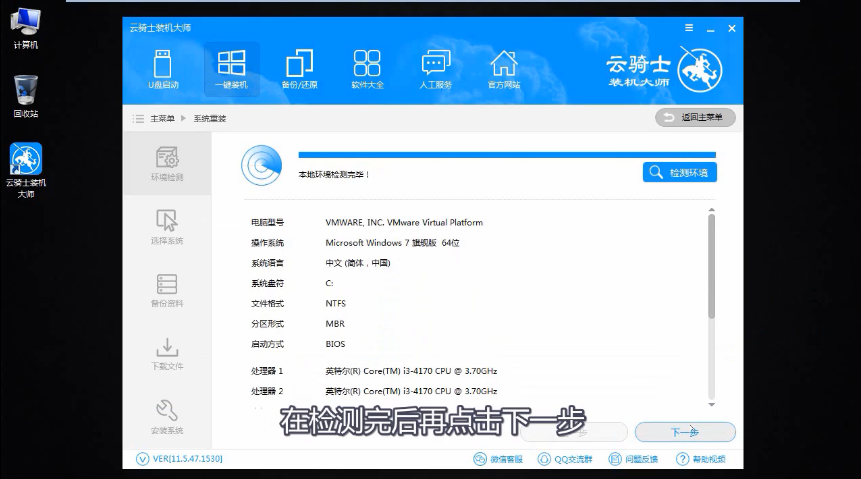Click the MBR partition value
The image size is (861, 479).
pyautogui.click(x=335, y=324)
